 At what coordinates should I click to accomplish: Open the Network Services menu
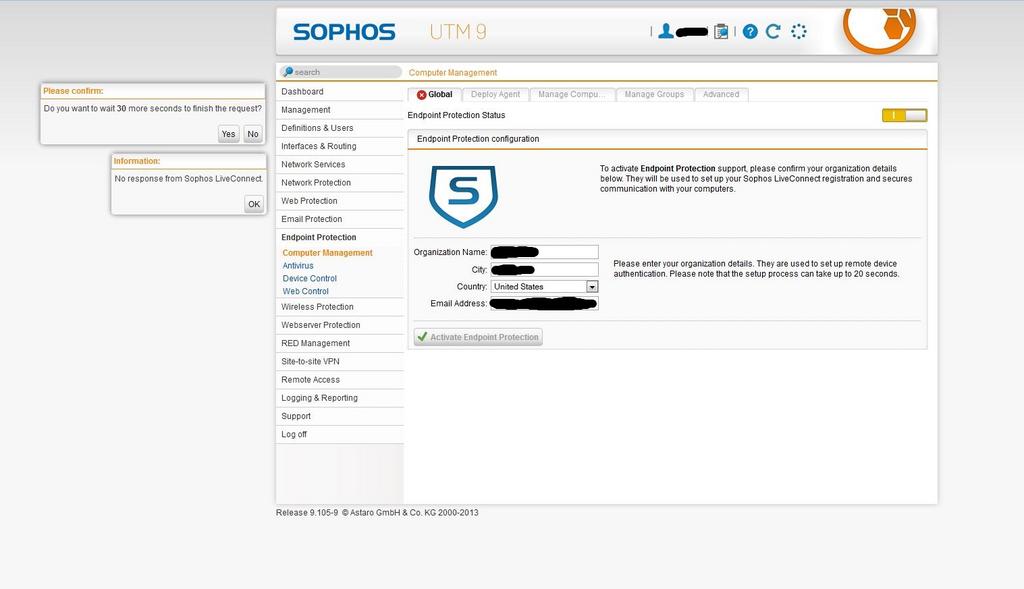(340, 165)
